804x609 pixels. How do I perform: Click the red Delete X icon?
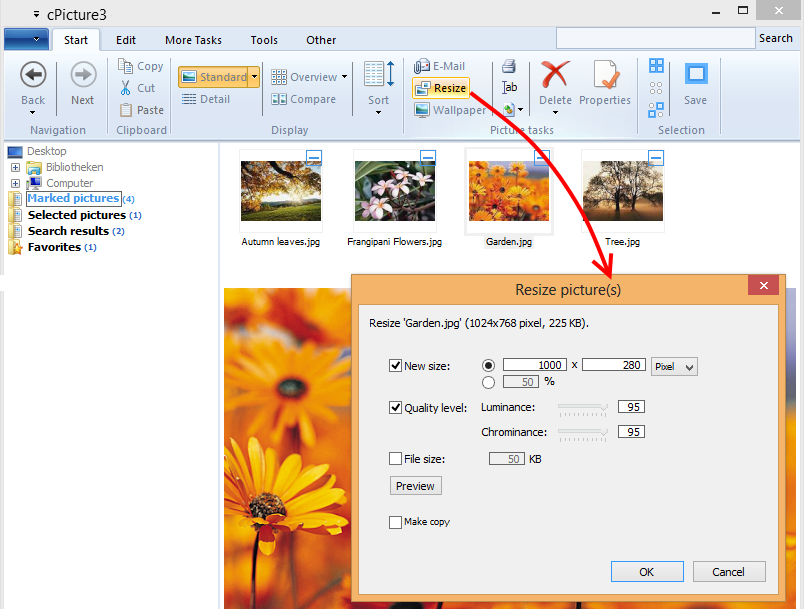click(x=555, y=75)
